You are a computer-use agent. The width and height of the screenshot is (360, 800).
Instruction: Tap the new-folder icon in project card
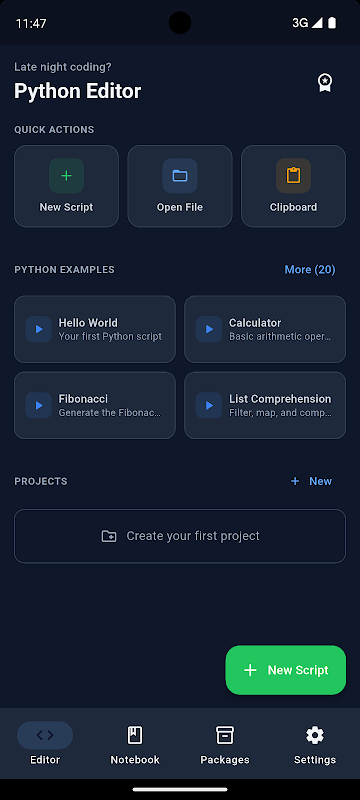pos(109,536)
